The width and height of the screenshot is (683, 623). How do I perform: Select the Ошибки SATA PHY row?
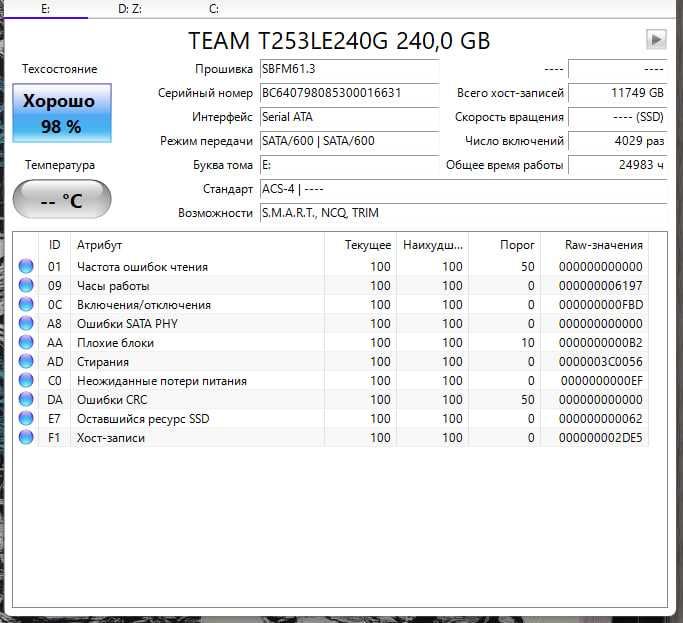point(331,323)
